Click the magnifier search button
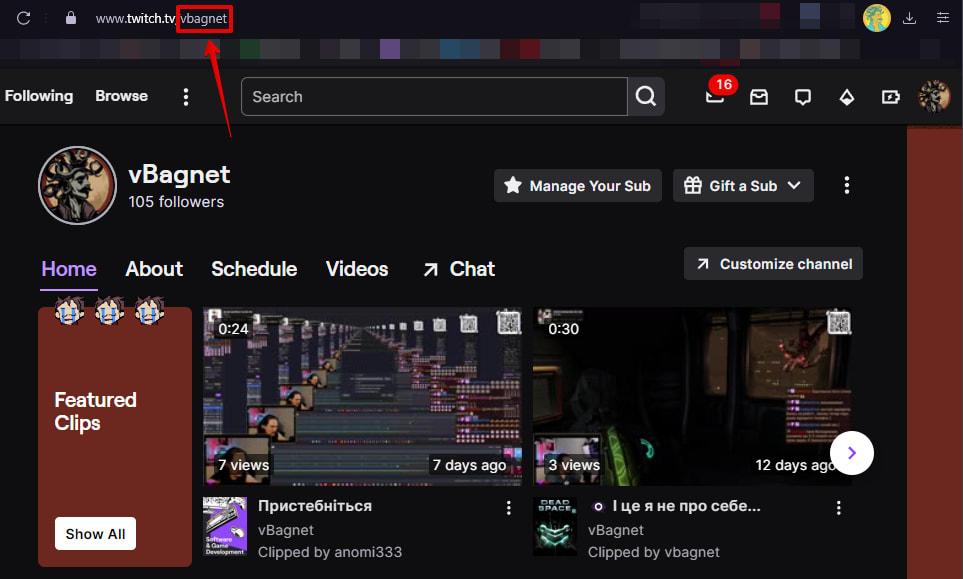The width and height of the screenshot is (963, 579). [646, 96]
